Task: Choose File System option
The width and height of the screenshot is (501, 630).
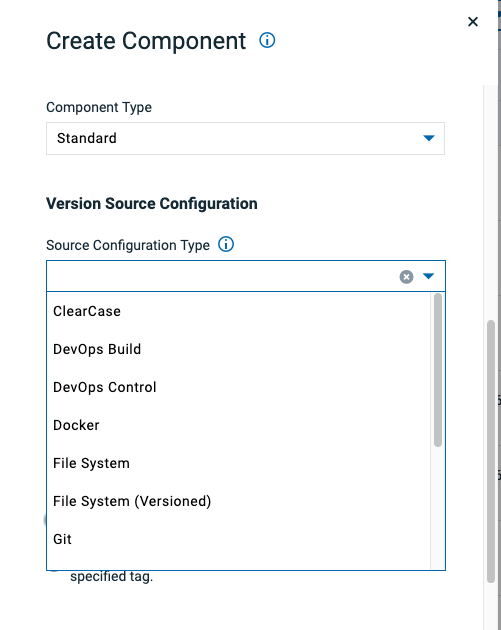Action: click(238, 463)
